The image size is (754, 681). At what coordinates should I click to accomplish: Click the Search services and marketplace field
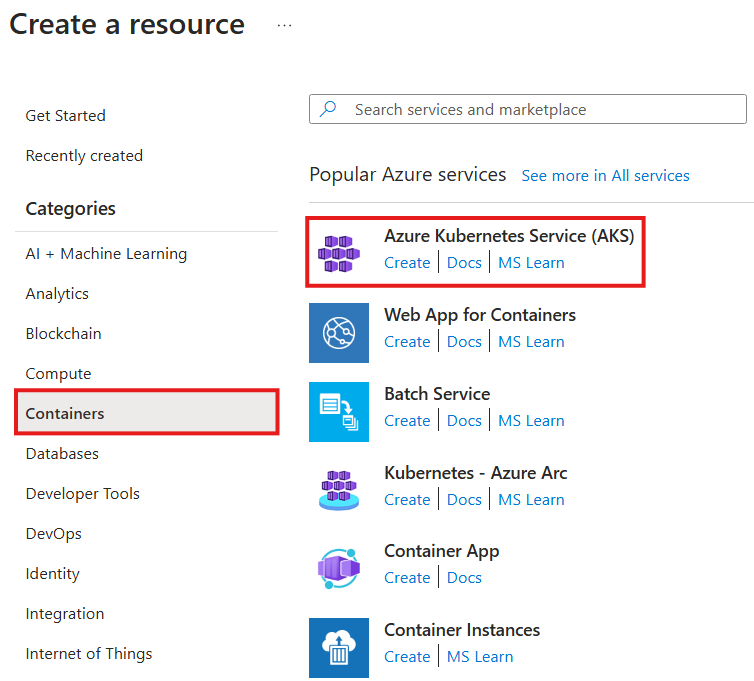click(x=540, y=110)
